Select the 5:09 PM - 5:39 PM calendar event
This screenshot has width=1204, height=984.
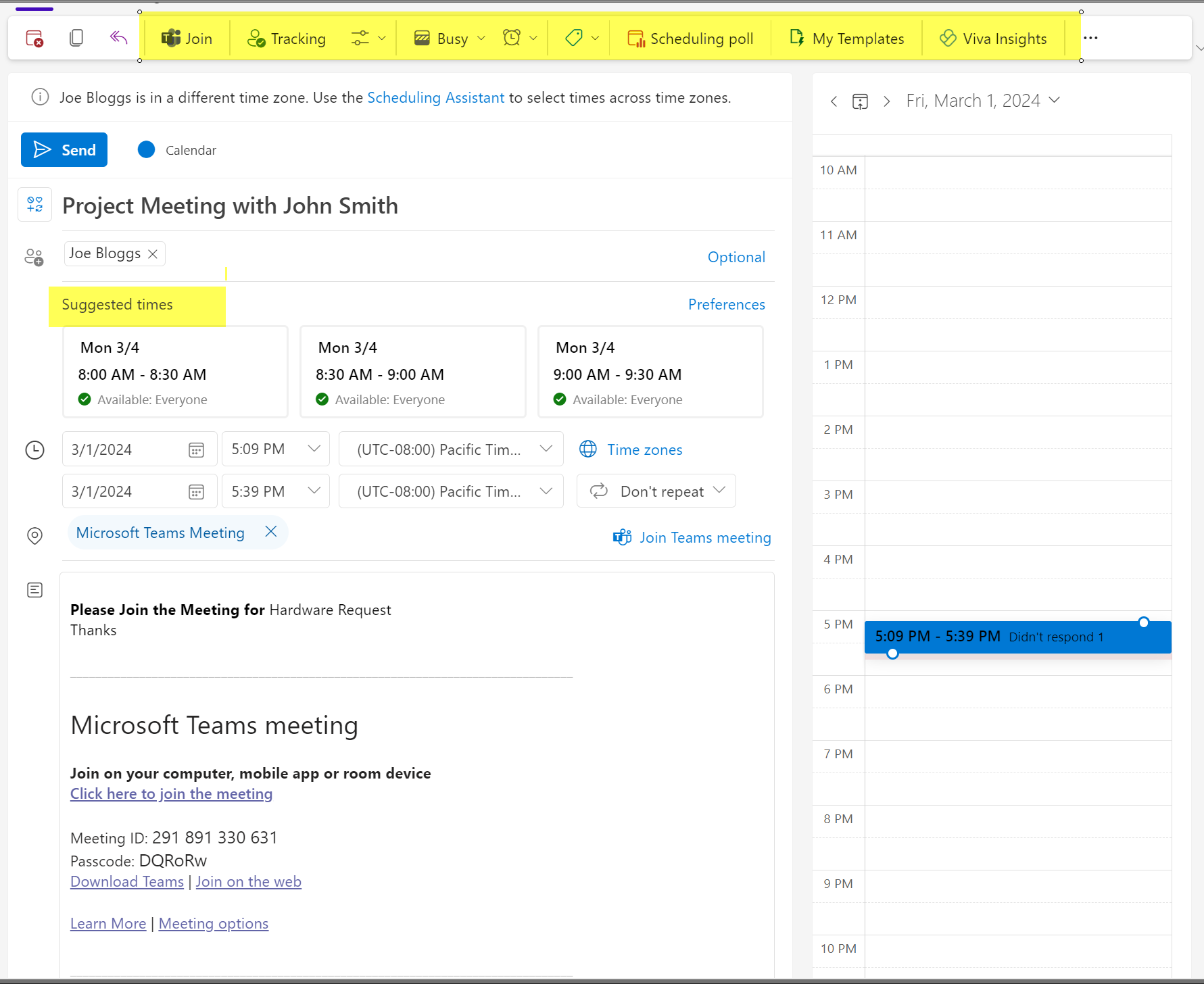tap(1017, 637)
